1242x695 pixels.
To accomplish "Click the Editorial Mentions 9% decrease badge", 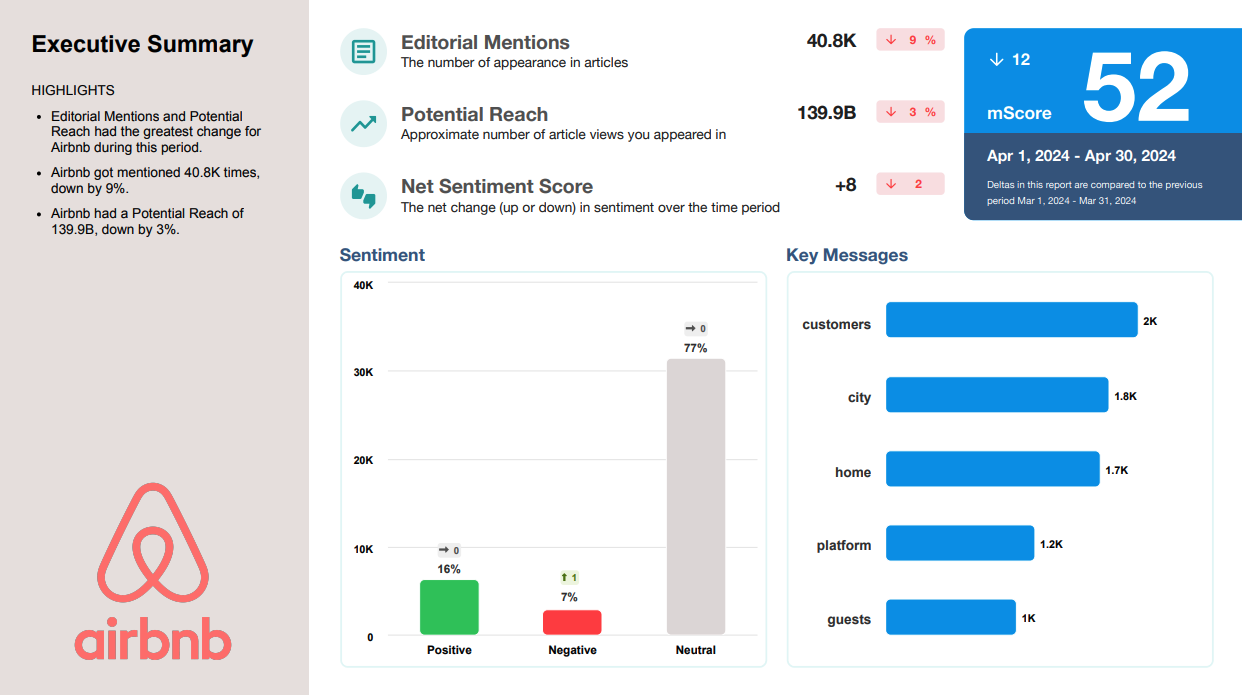I will coord(910,40).
